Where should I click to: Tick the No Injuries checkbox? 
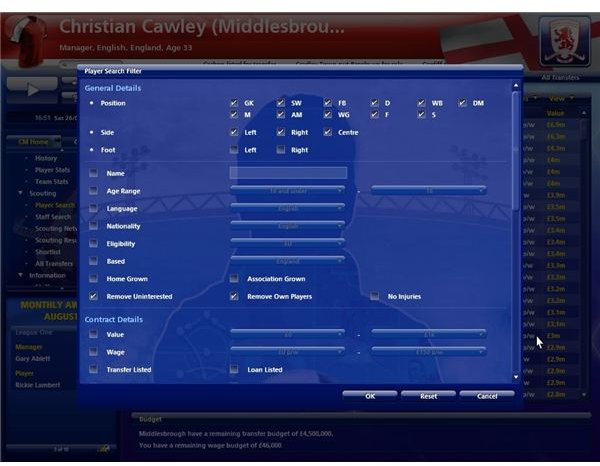[x=375, y=296]
